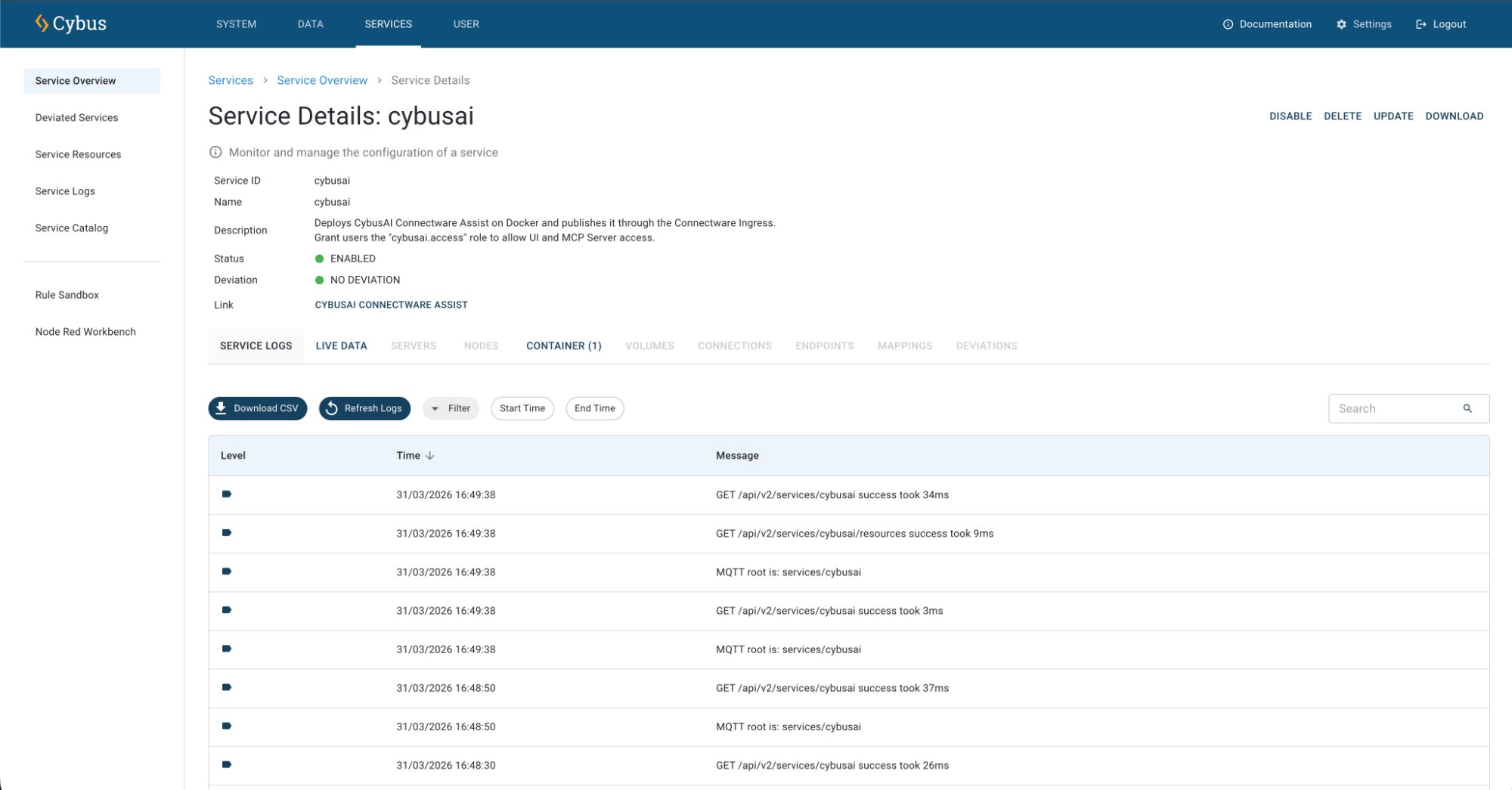Go to the Data menu
The height and width of the screenshot is (790, 1512).
(310, 24)
